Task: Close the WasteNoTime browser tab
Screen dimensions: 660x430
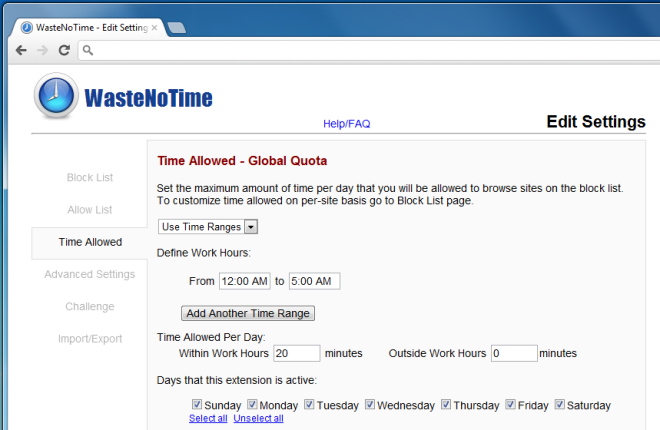Action: click(x=154, y=28)
